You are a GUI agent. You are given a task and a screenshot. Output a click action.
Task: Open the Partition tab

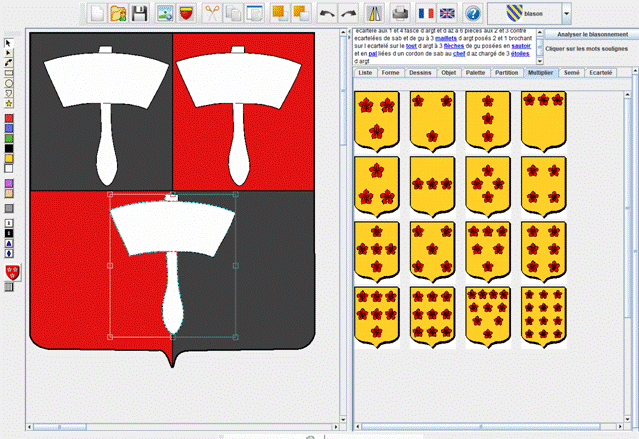click(507, 73)
